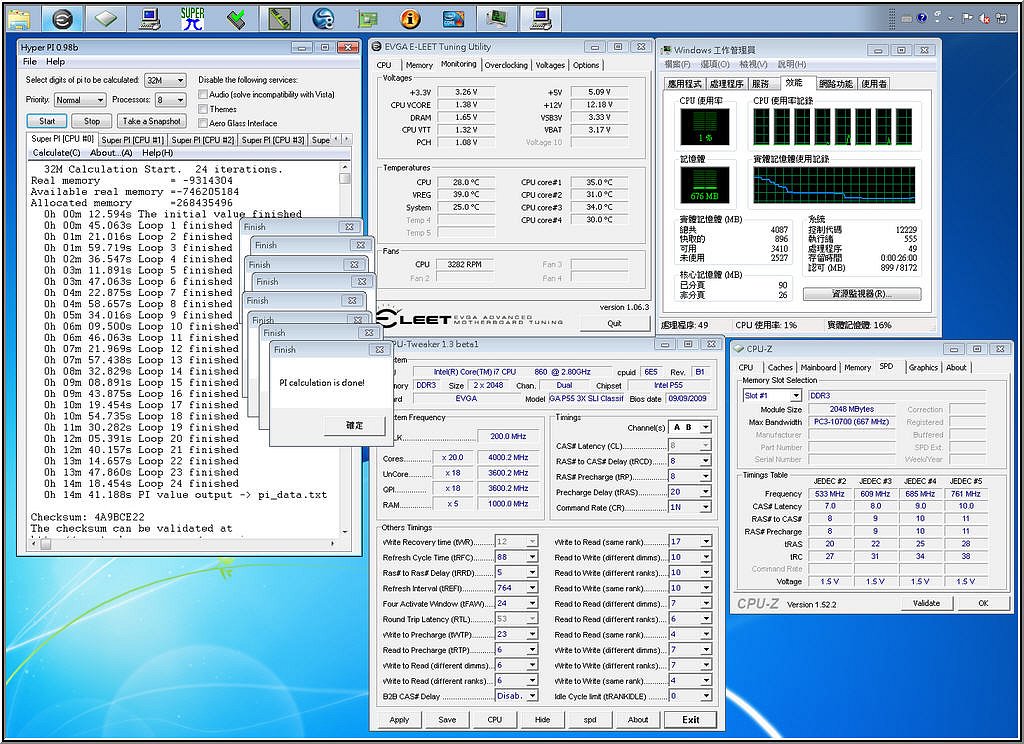Open the Action Center flag tray icon

coord(968,18)
